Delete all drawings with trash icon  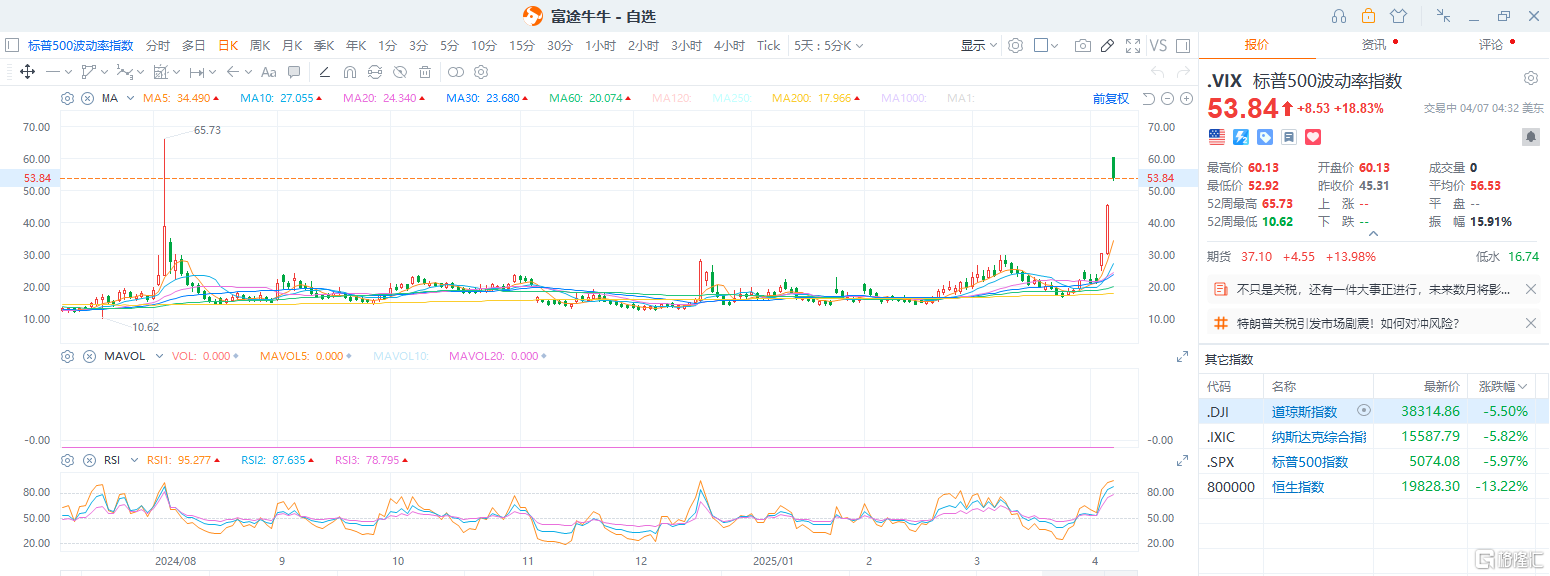tap(425, 72)
